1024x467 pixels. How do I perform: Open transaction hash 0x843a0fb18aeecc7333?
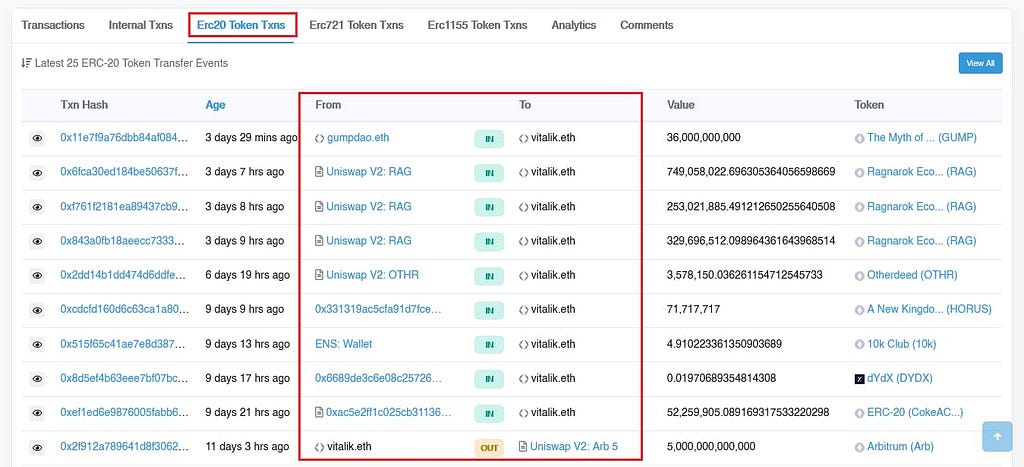[125, 240]
